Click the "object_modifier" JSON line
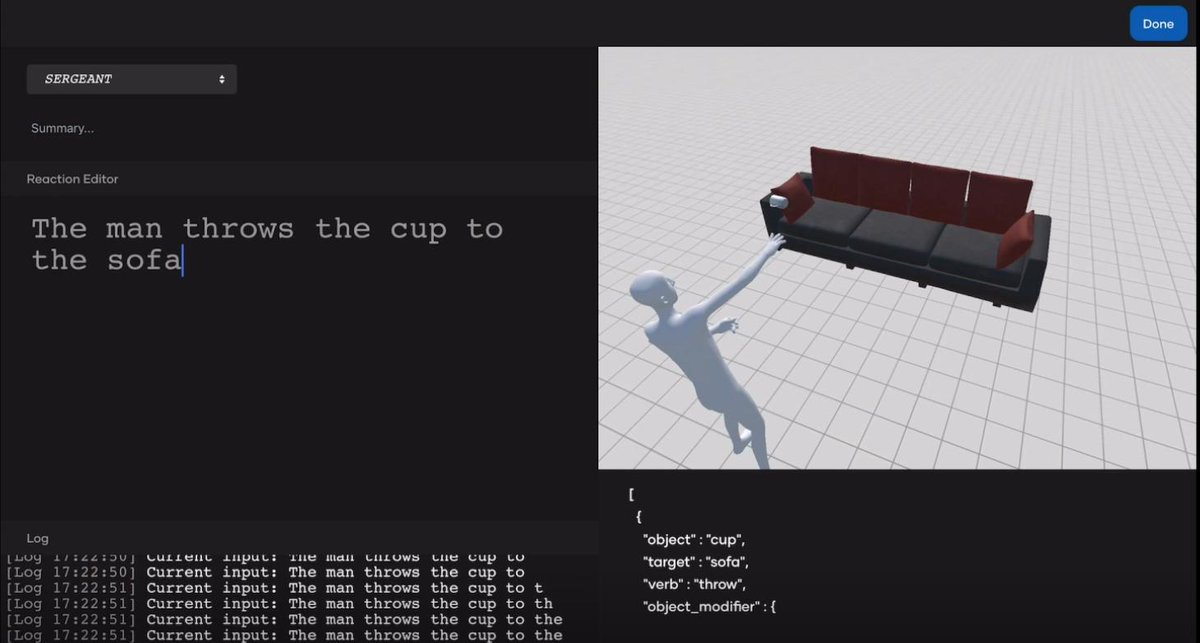This screenshot has height=643, width=1200. pos(709,606)
